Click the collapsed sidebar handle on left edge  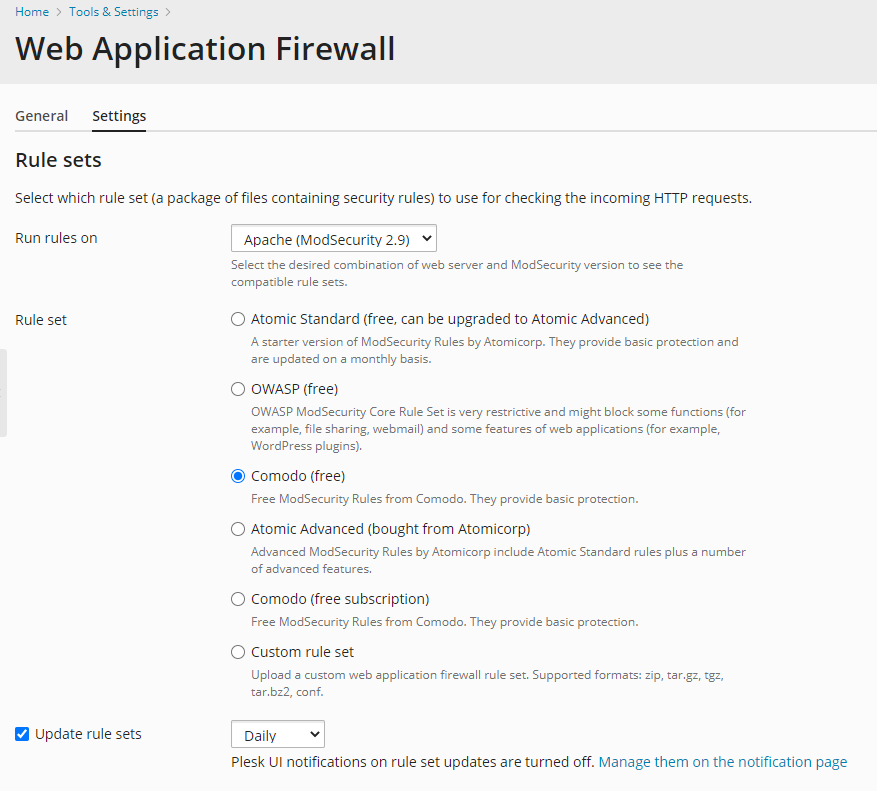pos(3,393)
